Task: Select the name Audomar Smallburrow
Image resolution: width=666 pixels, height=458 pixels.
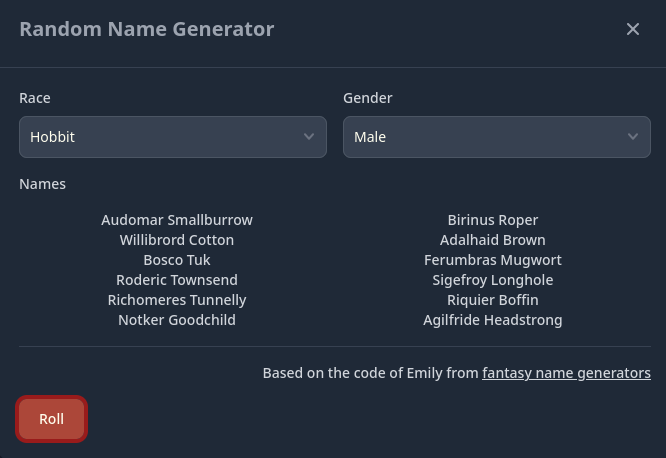Action: (x=177, y=220)
